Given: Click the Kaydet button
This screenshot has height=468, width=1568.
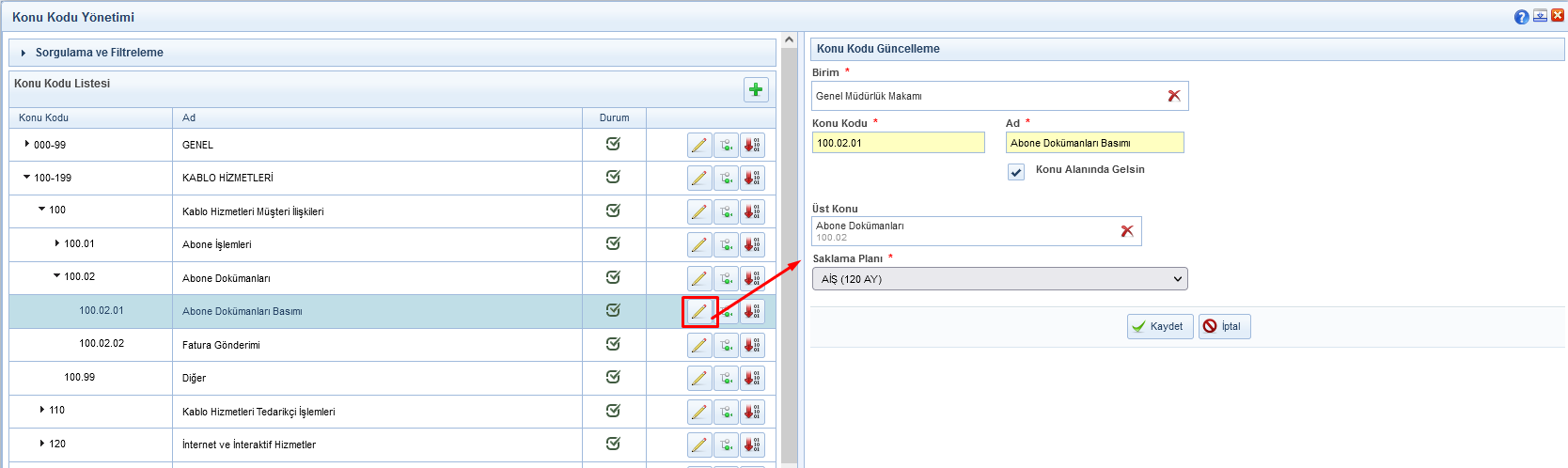Looking at the screenshot, I should (1160, 326).
